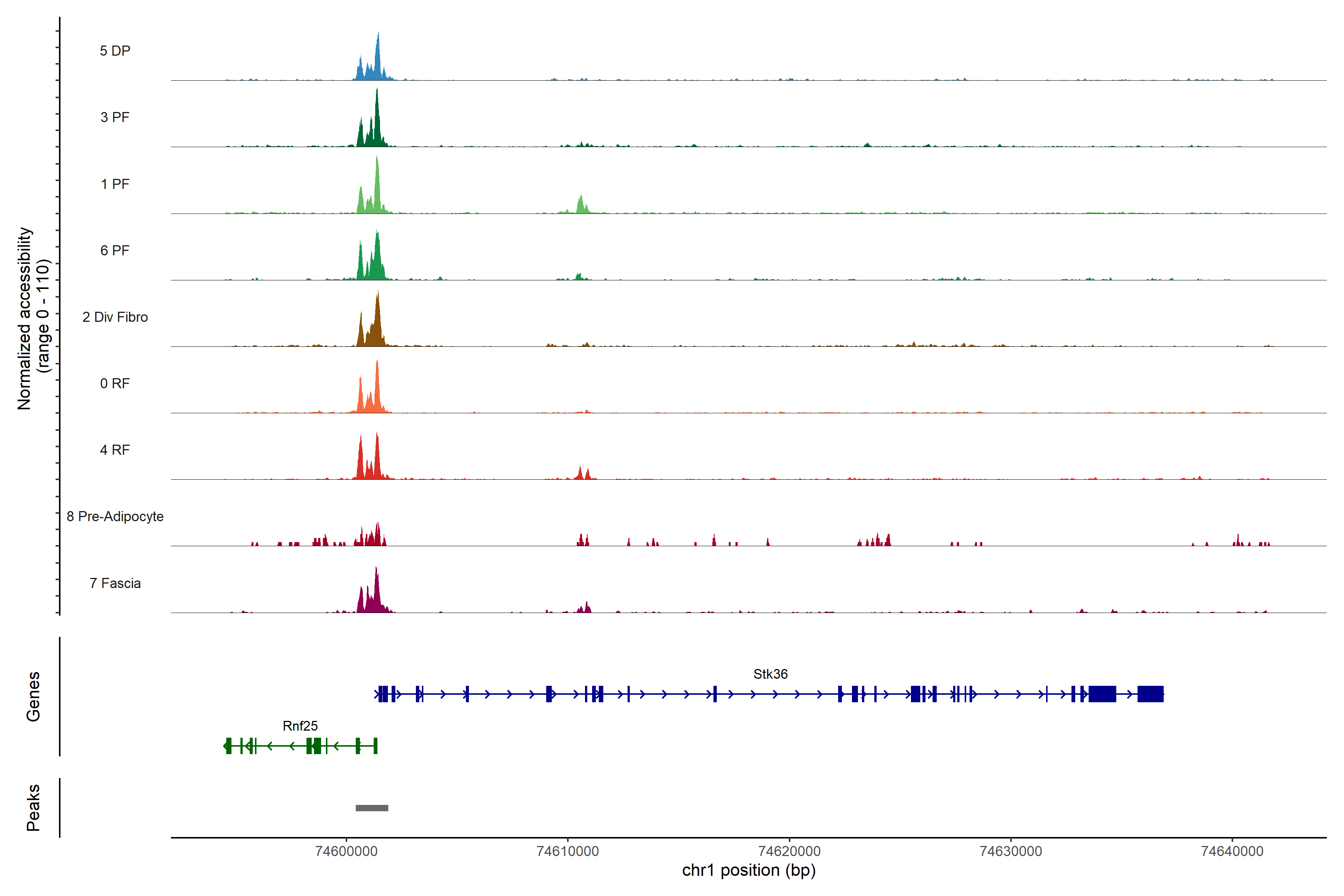Viewport: 1344px width, 896px height.
Task: Click the 74620000 axis tick label
Action: click(789, 852)
